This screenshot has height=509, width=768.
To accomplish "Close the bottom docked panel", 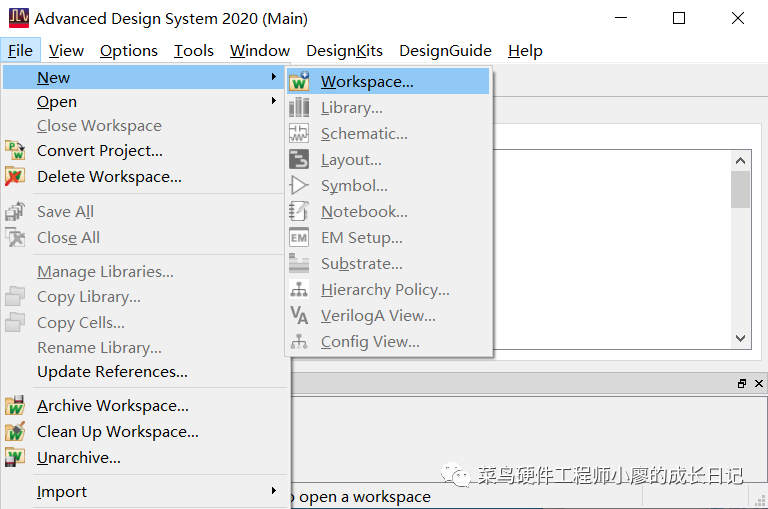I will click(x=759, y=384).
